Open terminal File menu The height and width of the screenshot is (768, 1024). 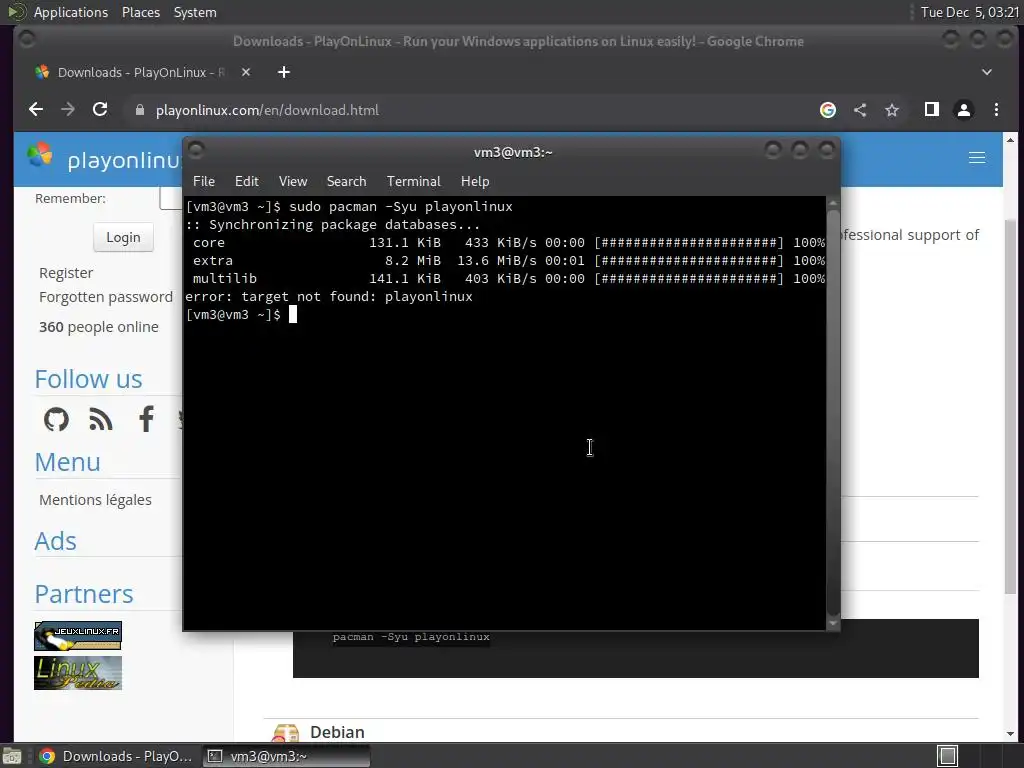click(204, 182)
